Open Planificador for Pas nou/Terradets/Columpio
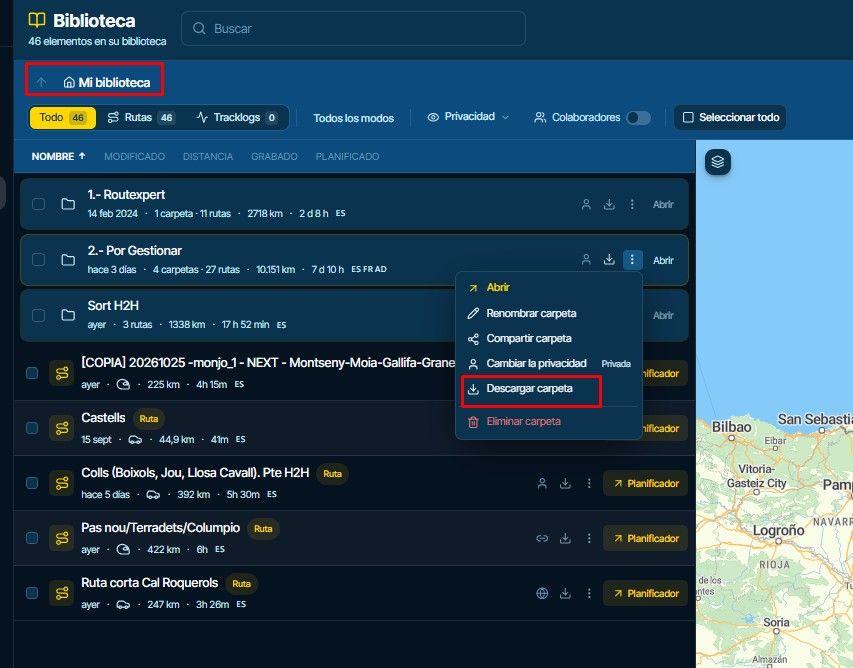Image resolution: width=853 pixels, height=668 pixels. (646, 539)
